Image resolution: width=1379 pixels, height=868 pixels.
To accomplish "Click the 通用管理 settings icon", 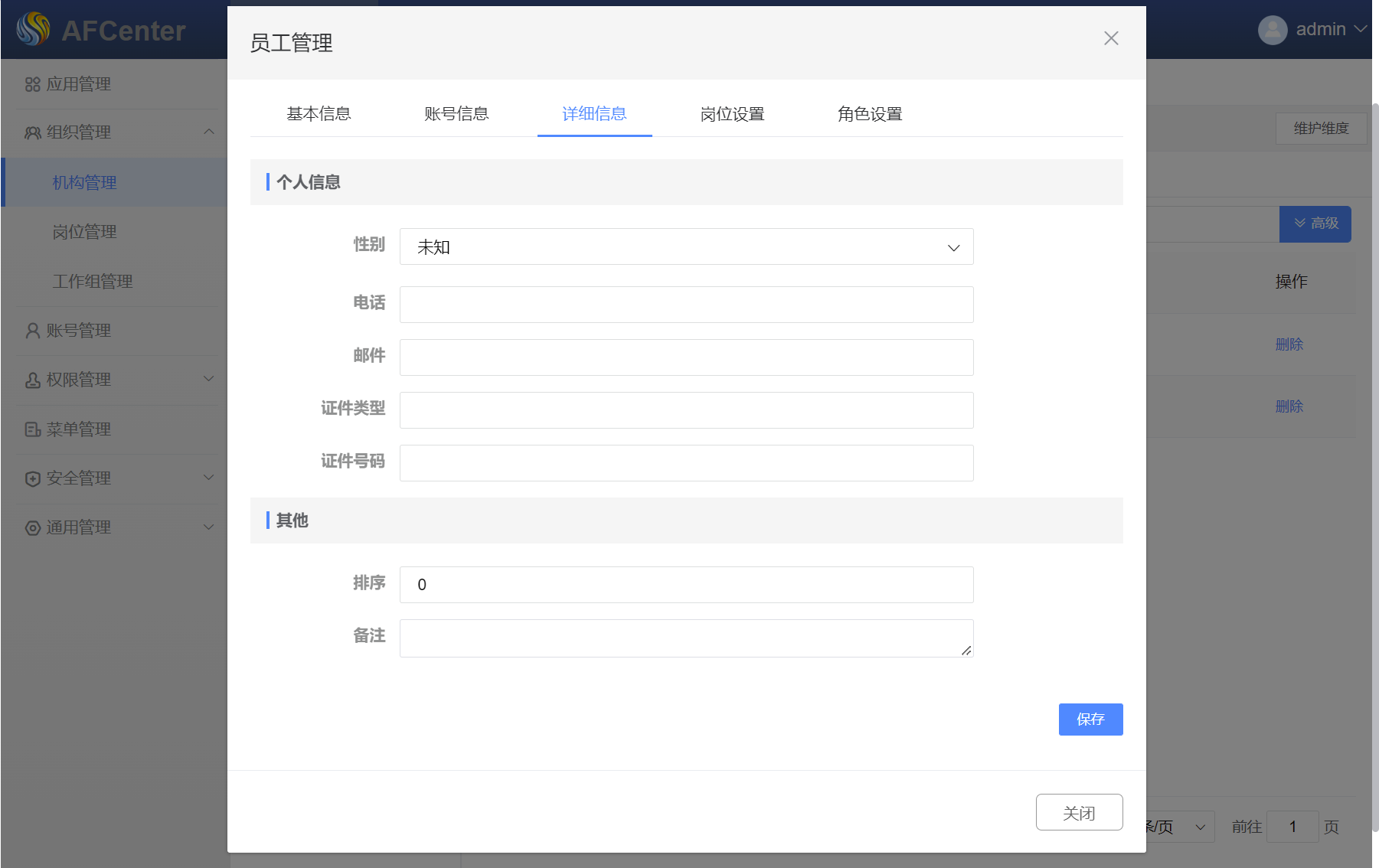I will (x=32, y=528).
